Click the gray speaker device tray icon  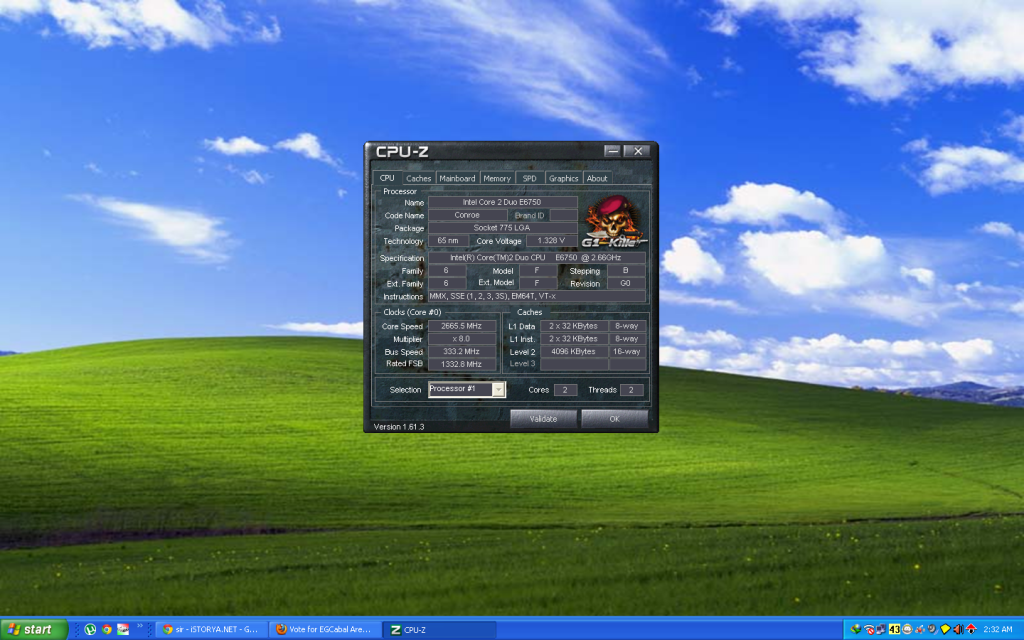point(932,630)
